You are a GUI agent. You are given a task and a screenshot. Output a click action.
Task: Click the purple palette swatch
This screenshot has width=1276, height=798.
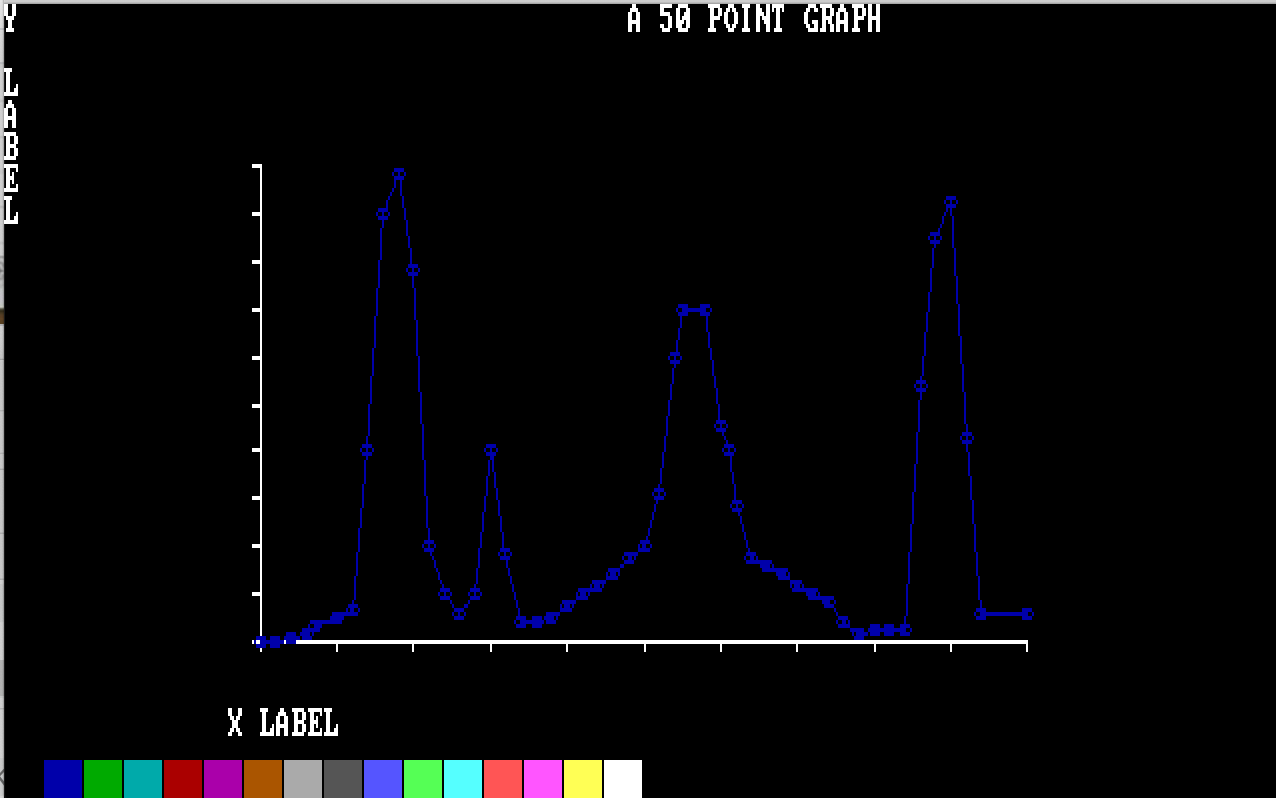coord(223,779)
